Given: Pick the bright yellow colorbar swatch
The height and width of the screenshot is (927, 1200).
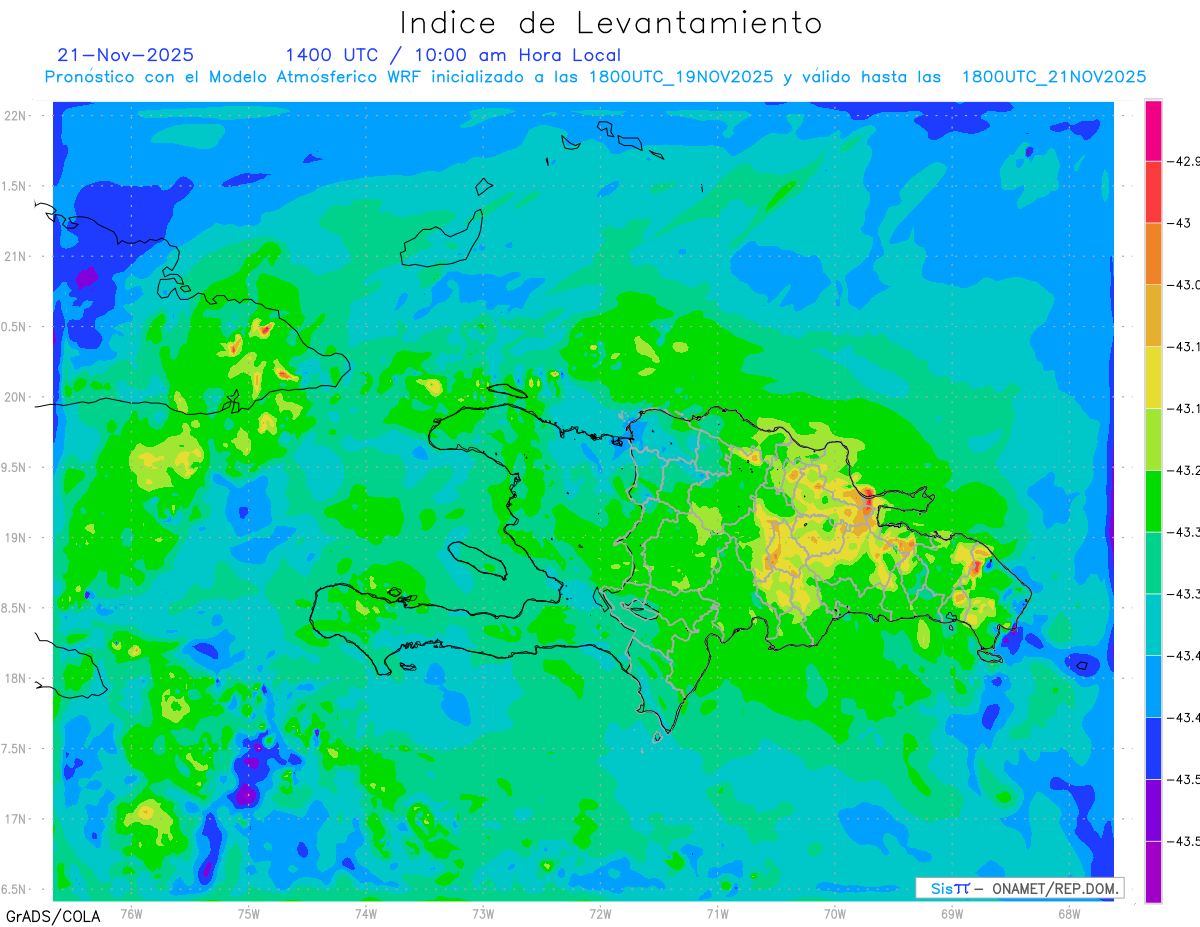Looking at the screenshot, I should point(1153,378).
